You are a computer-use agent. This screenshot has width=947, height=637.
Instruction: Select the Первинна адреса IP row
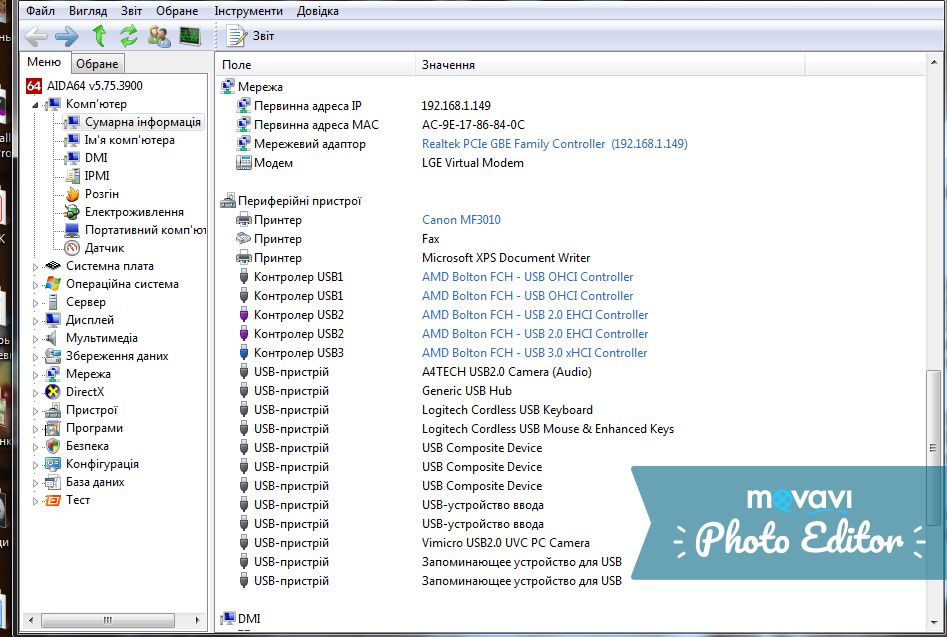click(x=571, y=106)
